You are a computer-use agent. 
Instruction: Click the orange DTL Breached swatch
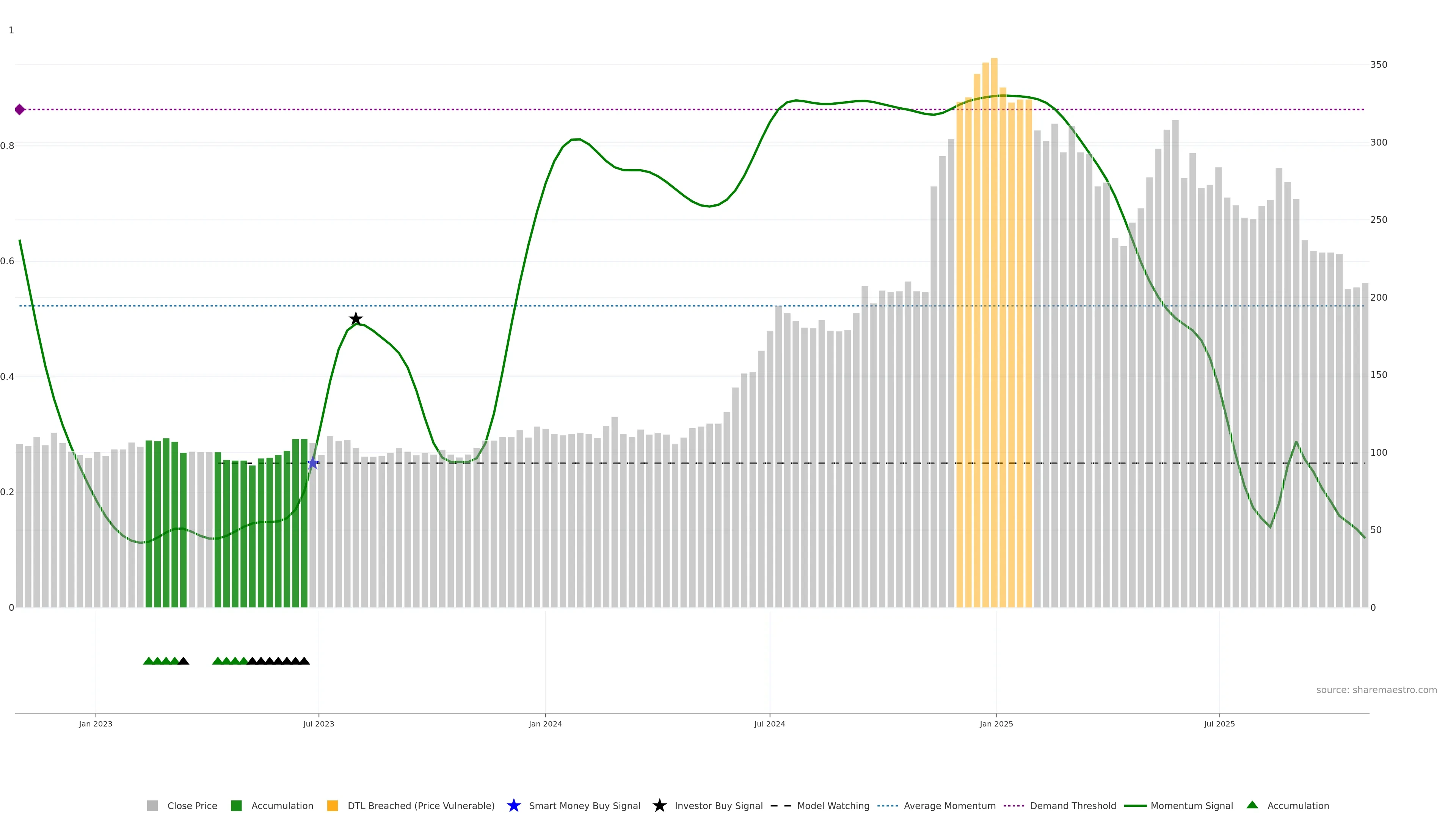[x=333, y=806]
